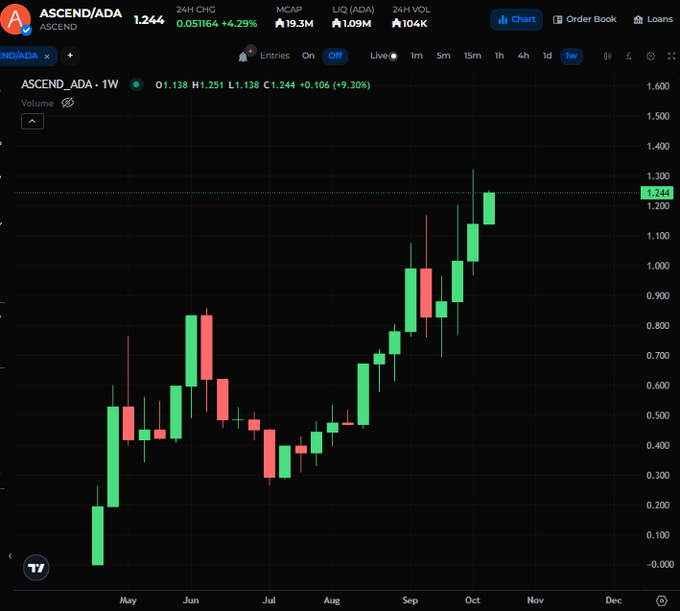680x611 pixels.
Task: Click the header price 1.244
Action: pos(149,20)
